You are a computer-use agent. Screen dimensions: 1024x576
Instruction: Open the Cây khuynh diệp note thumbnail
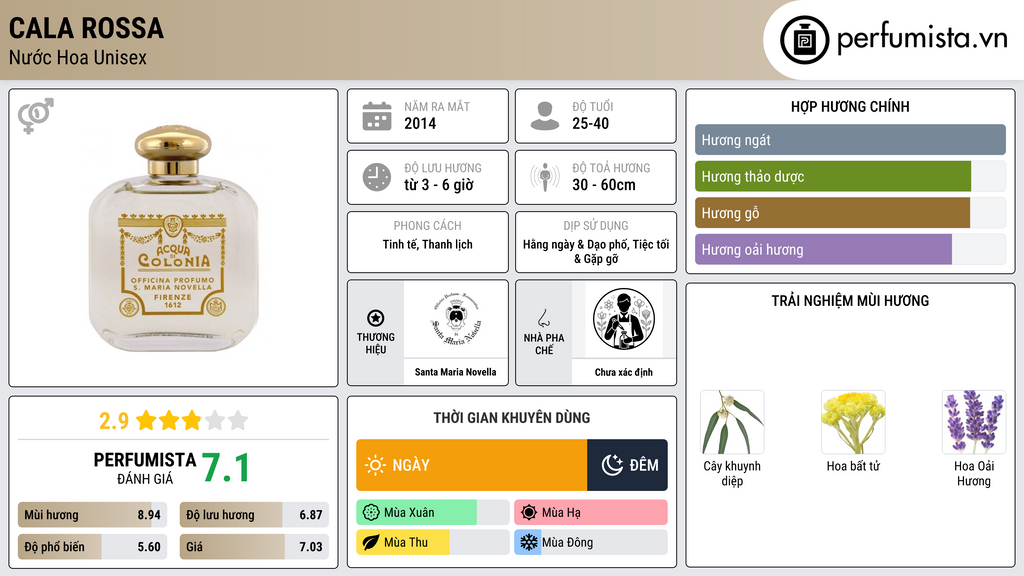pos(732,422)
